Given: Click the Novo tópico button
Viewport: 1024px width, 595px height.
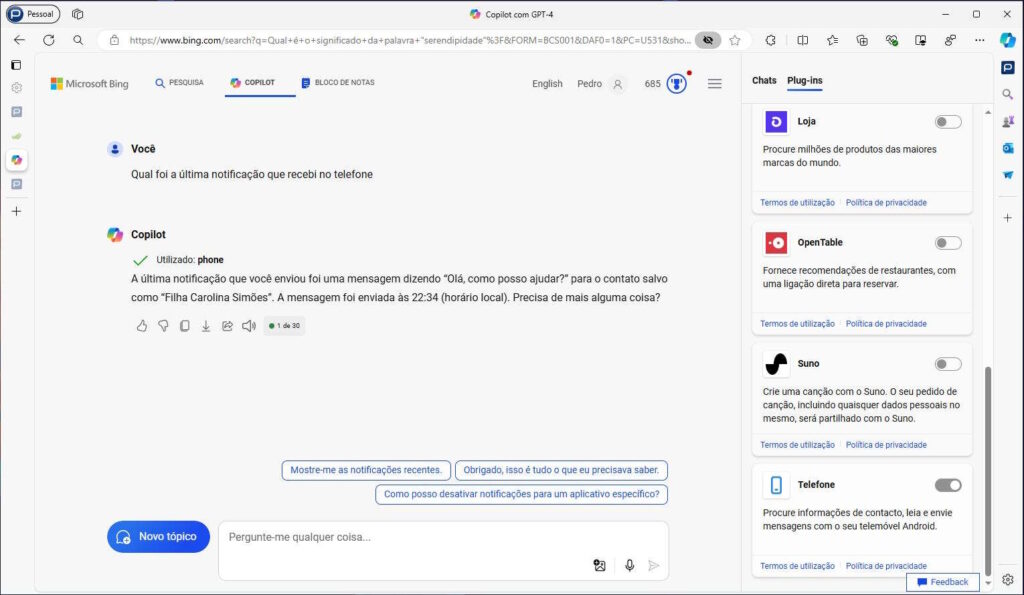Looking at the screenshot, I should (159, 537).
